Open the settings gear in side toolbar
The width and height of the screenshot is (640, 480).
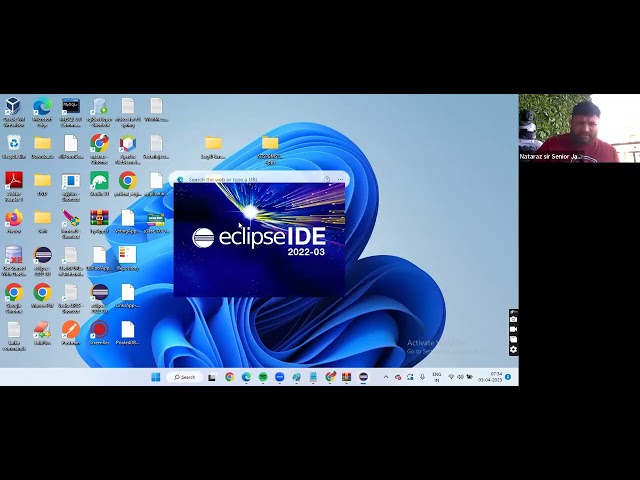pyautogui.click(x=513, y=349)
